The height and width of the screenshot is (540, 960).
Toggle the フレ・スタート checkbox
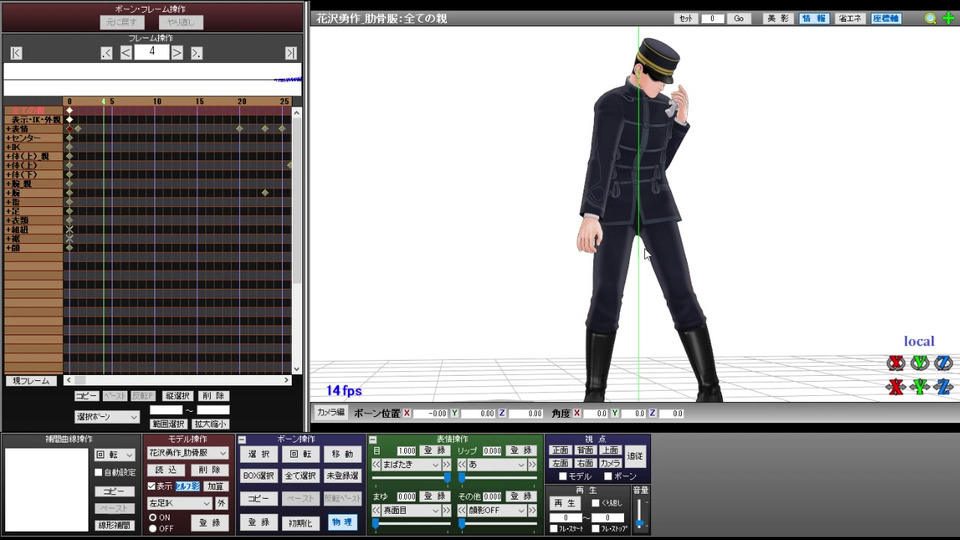[x=553, y=528]
